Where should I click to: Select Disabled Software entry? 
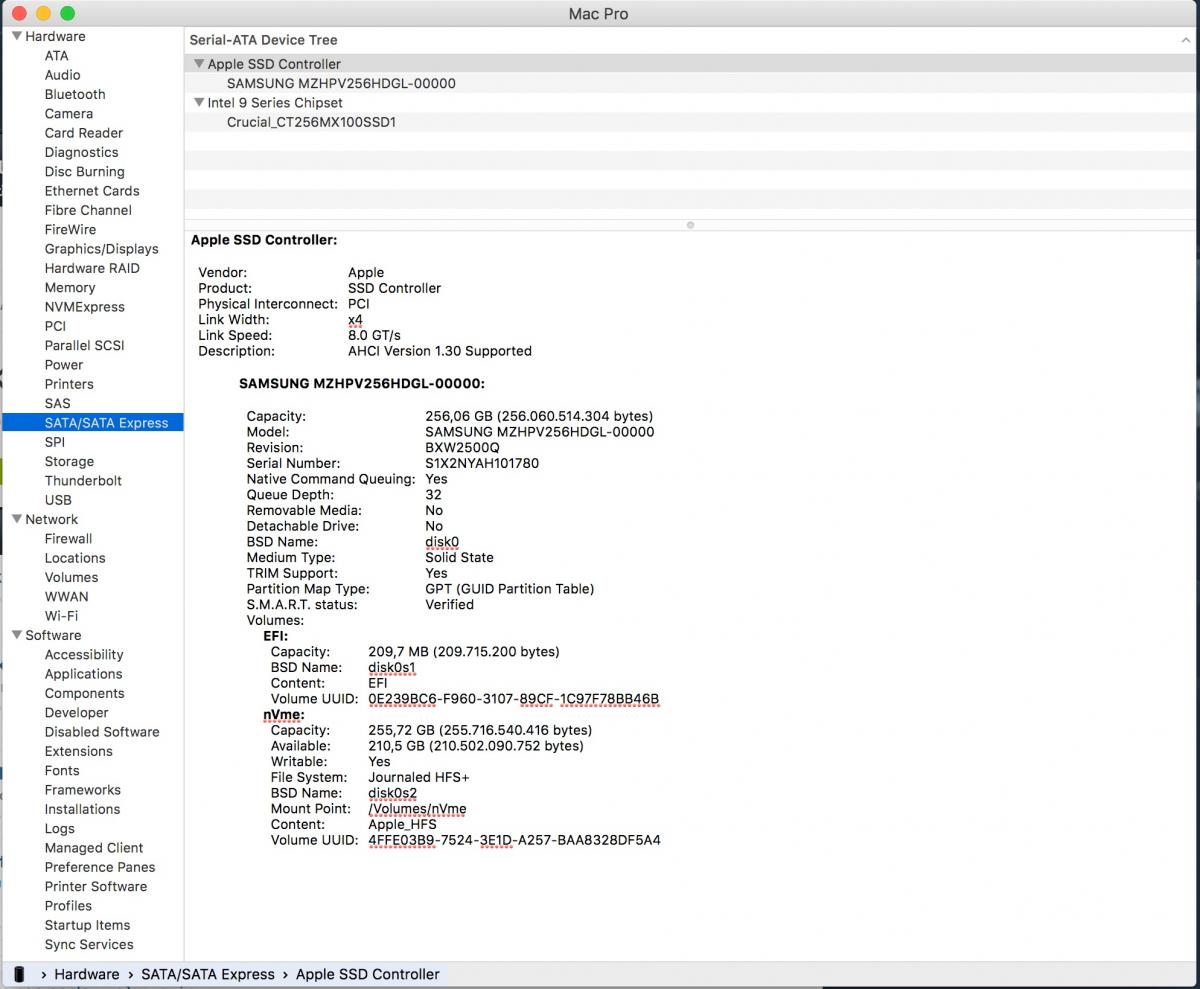[x=102, y=732]
